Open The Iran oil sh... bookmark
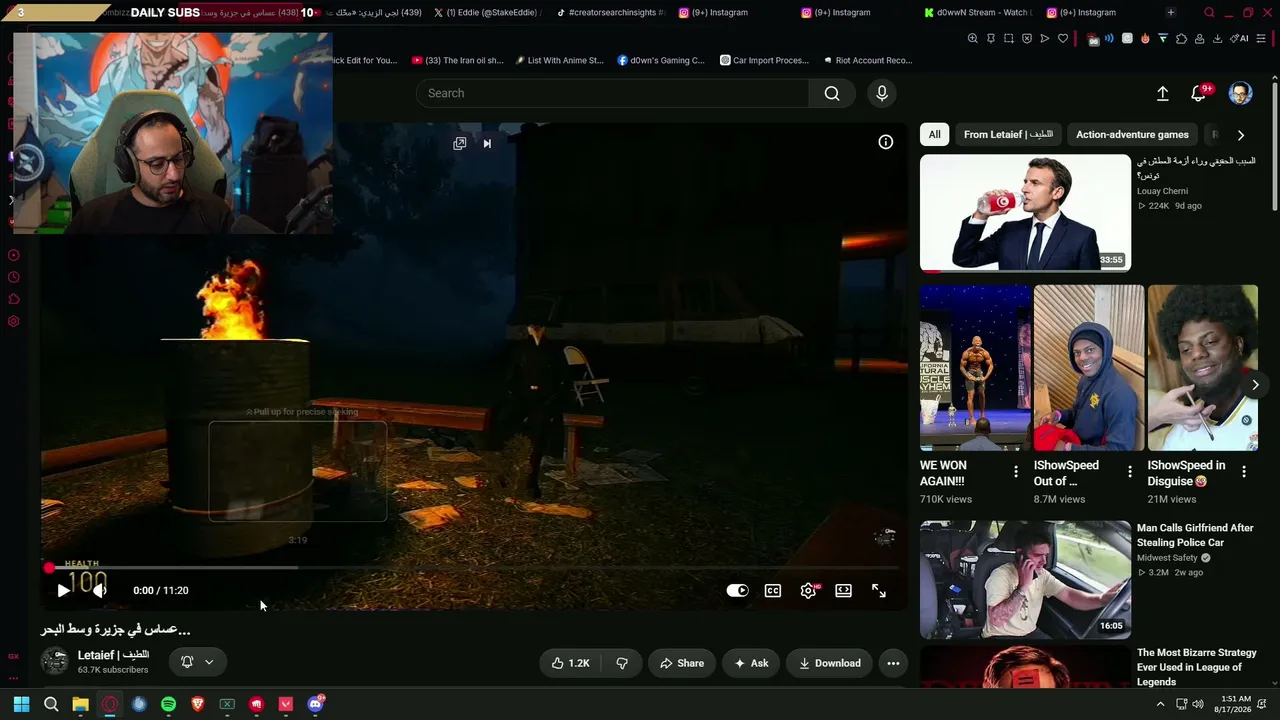The width and height of the screenshot is (1280, 720). (x=458, y=60)
